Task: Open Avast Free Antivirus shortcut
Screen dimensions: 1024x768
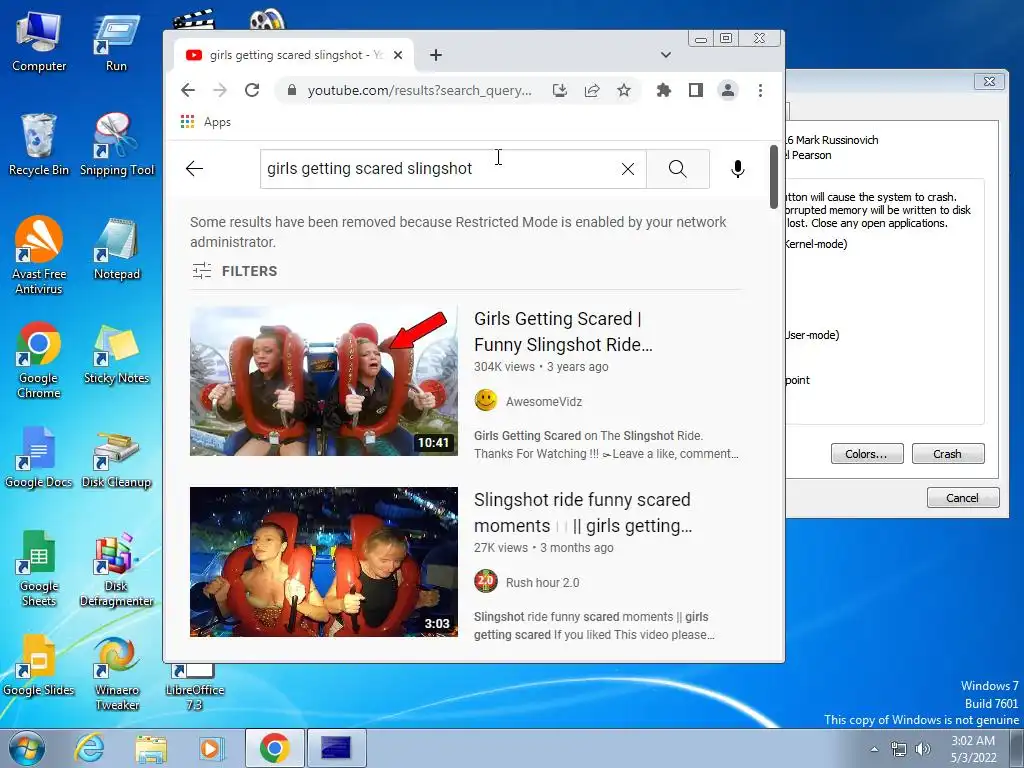Action: 39,256
